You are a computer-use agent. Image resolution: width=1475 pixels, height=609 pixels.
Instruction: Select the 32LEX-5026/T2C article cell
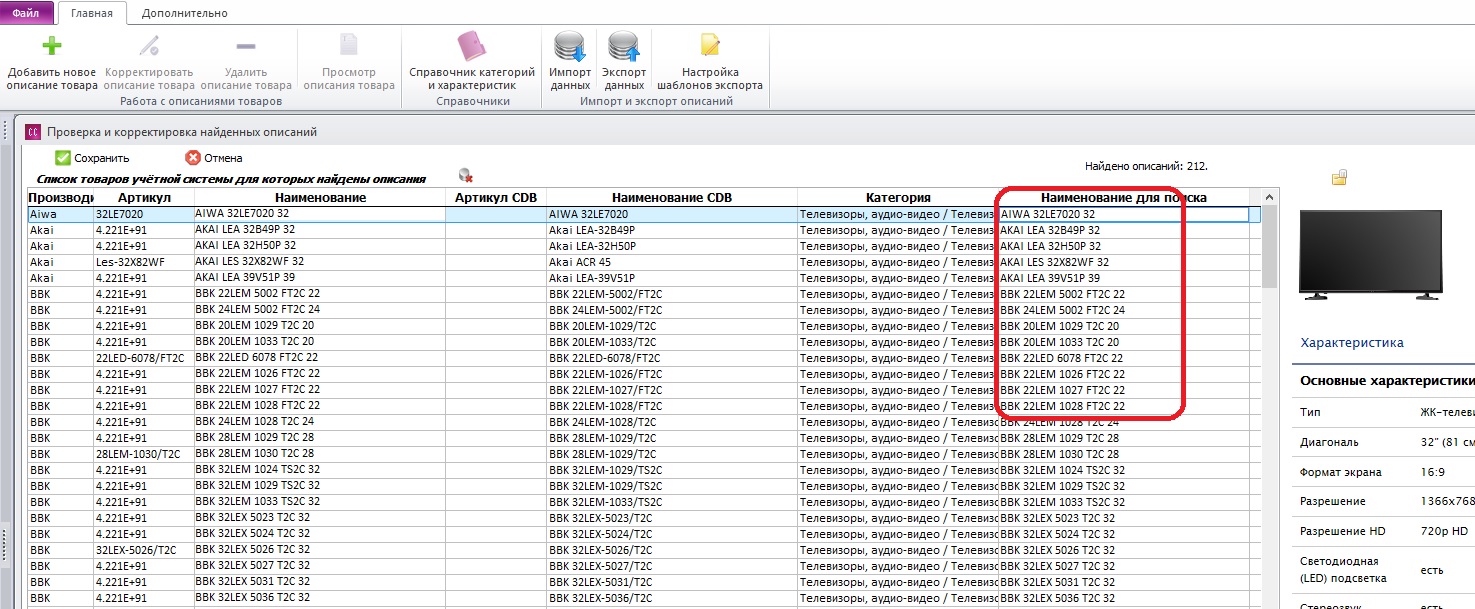point(143,550)
